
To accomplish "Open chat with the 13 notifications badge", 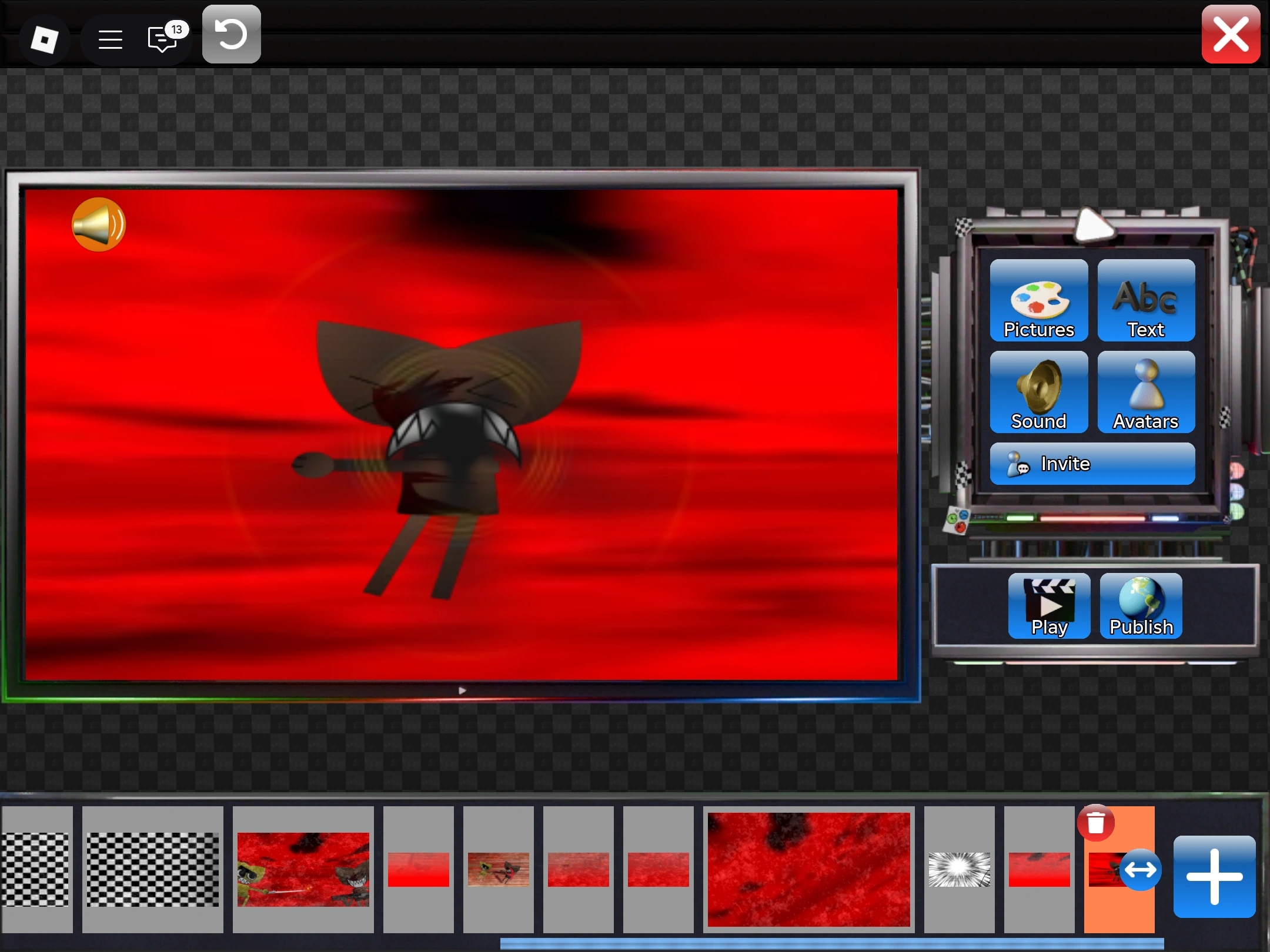I will (x=162, y=39).
